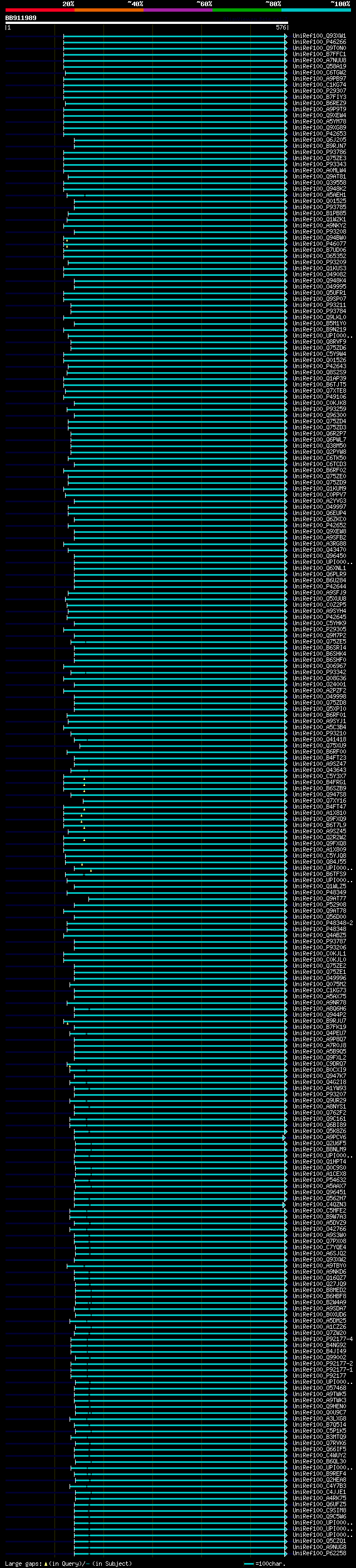This screenshot has height=1568, width=356.
Task: Open hit UniRef100_Q75ZE3
Action: pos(319,159)
